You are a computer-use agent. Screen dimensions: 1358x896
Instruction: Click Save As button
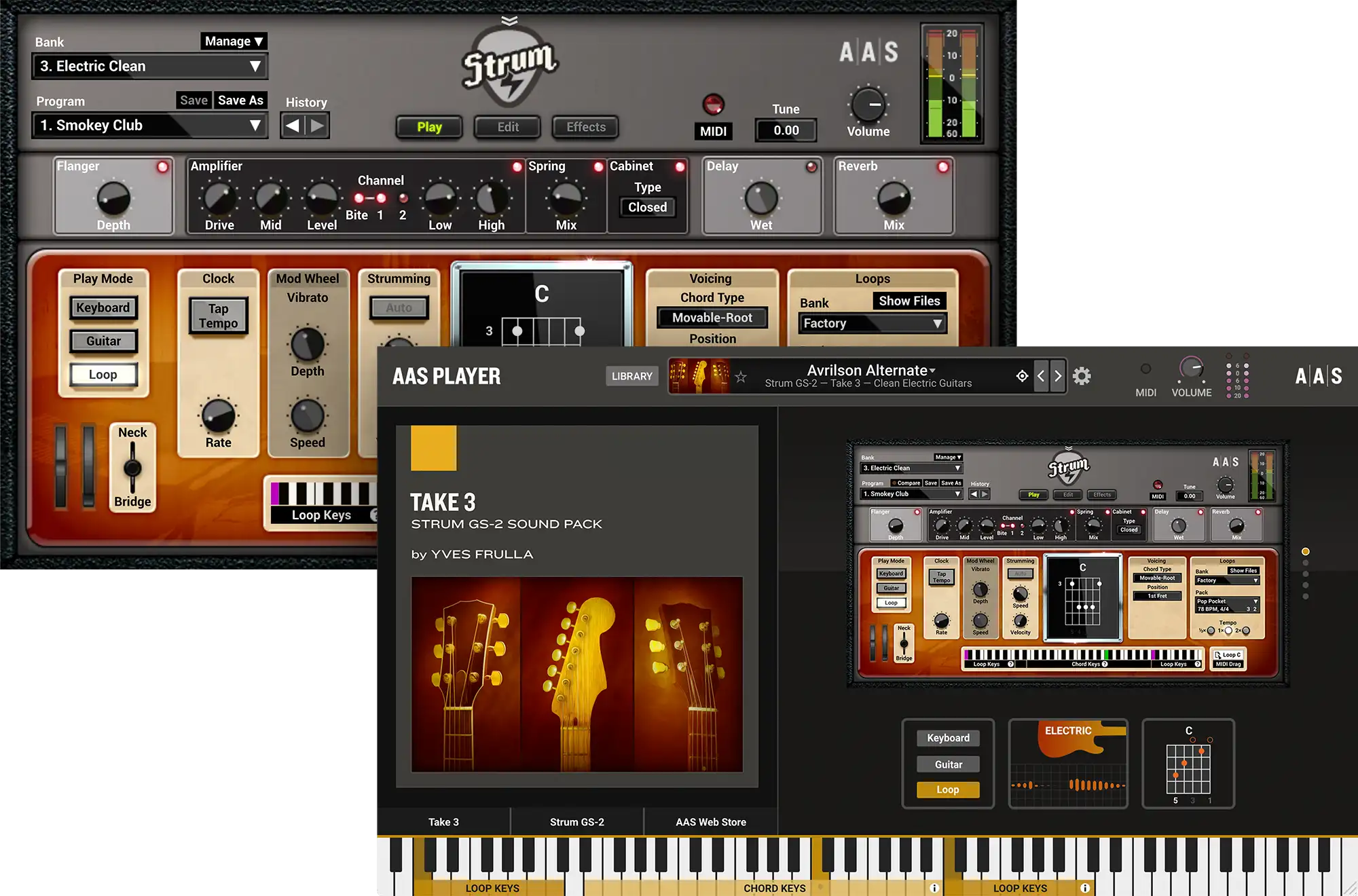coord(240,100)
